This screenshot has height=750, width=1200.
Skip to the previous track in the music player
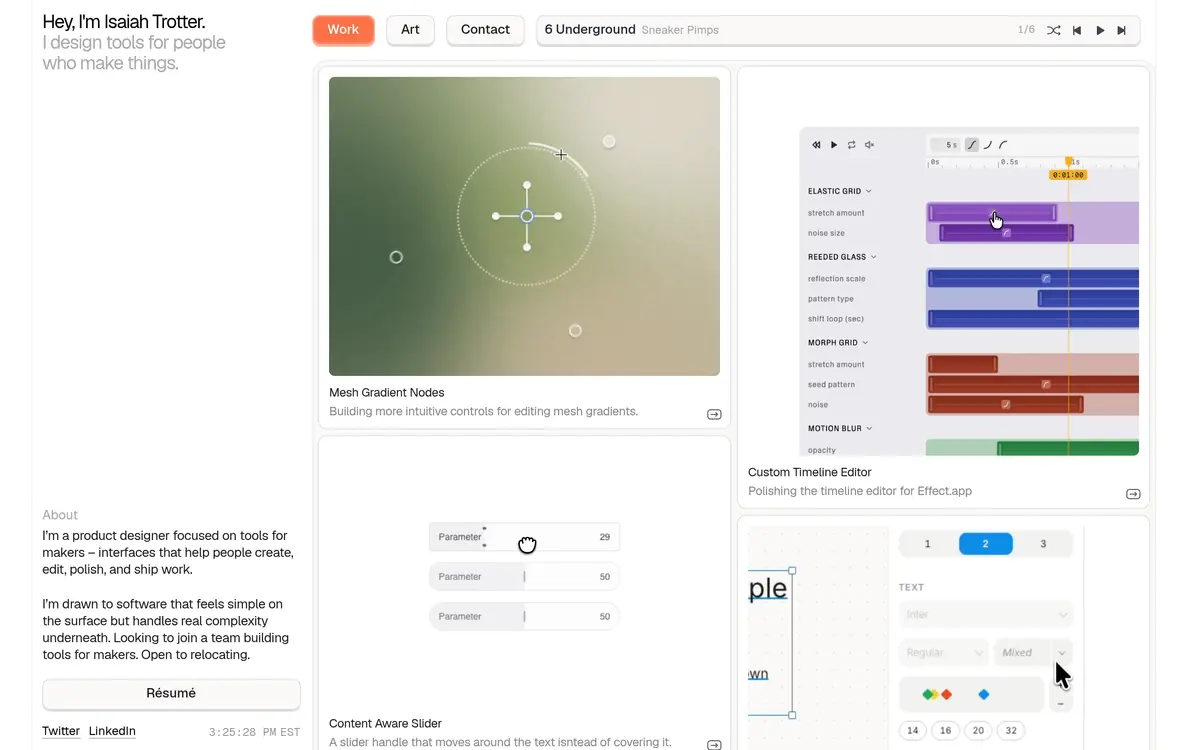pos(1077,30)
